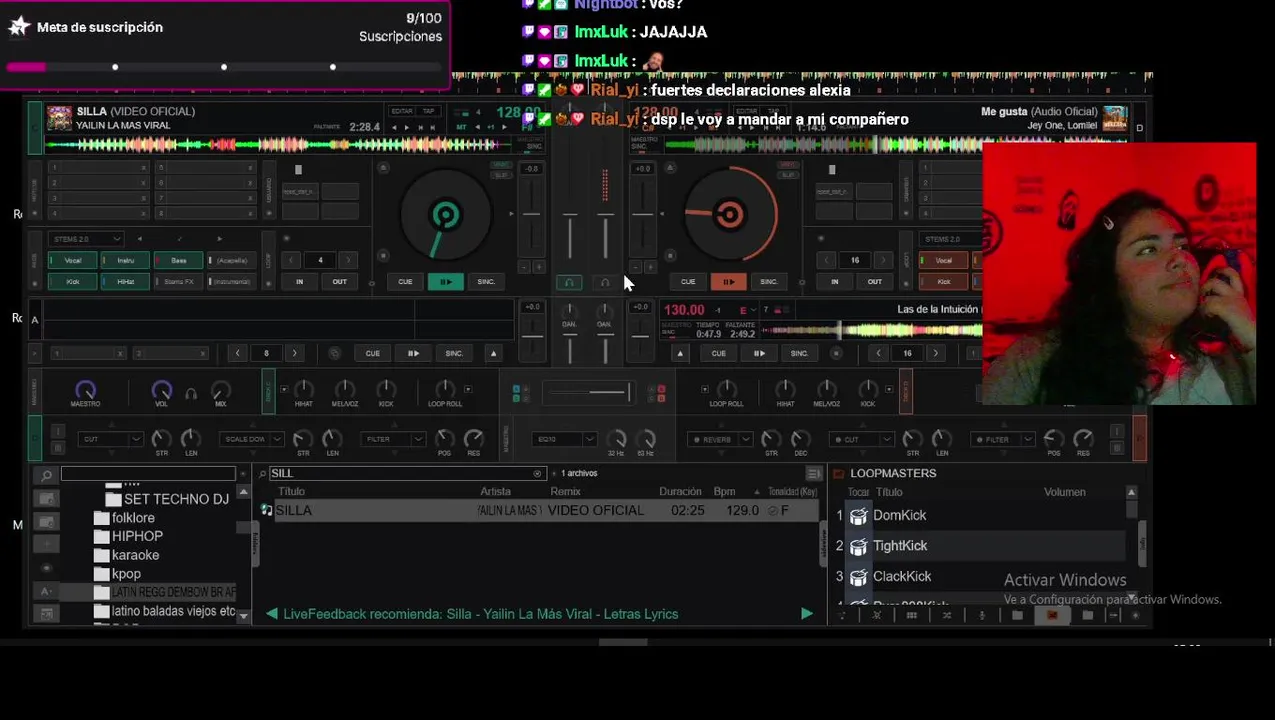Viewport: 1275px width, 720px height.
Task: Trigger the ClackKick sampler pad
Action: coord(858,577)
